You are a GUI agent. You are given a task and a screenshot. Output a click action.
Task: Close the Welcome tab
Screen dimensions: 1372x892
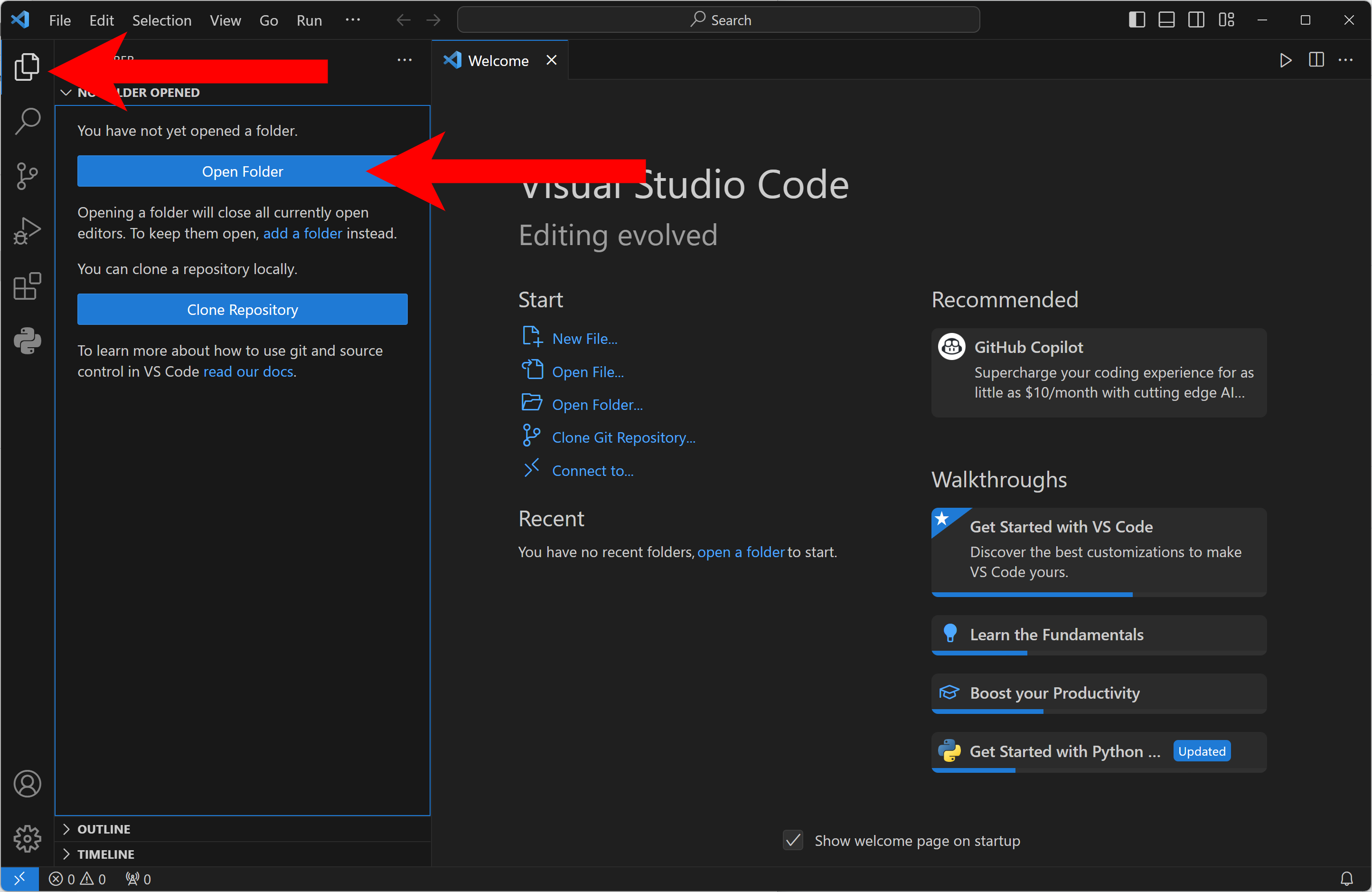point(552,60)
